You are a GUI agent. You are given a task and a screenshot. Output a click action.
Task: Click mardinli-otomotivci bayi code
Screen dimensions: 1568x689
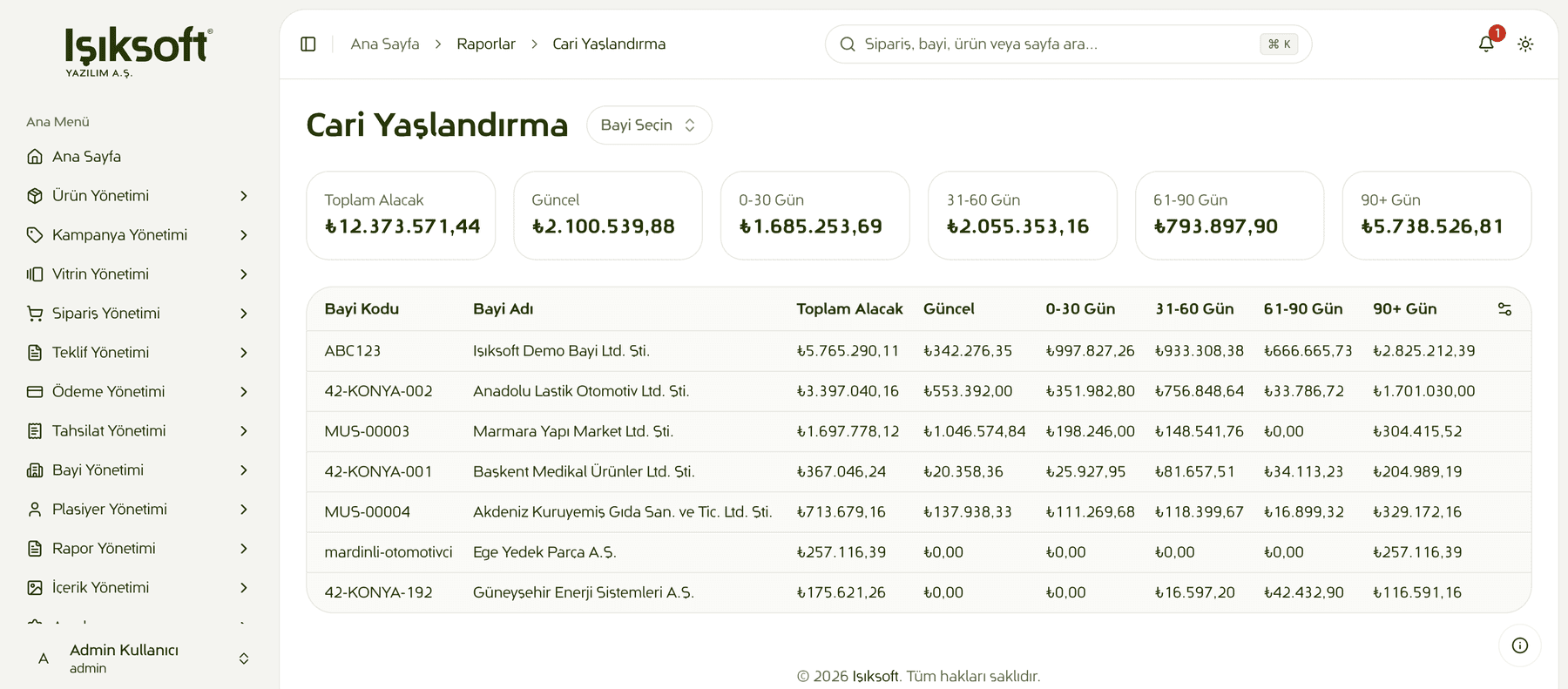point(389,552)
